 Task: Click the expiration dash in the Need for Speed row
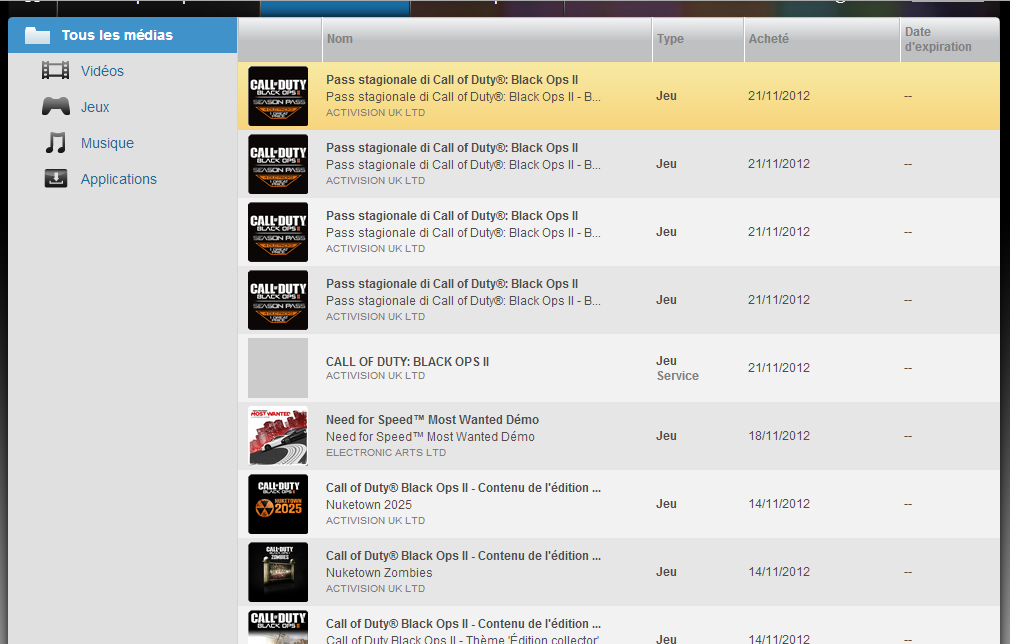pyautogui.click(x=908, y=436)
